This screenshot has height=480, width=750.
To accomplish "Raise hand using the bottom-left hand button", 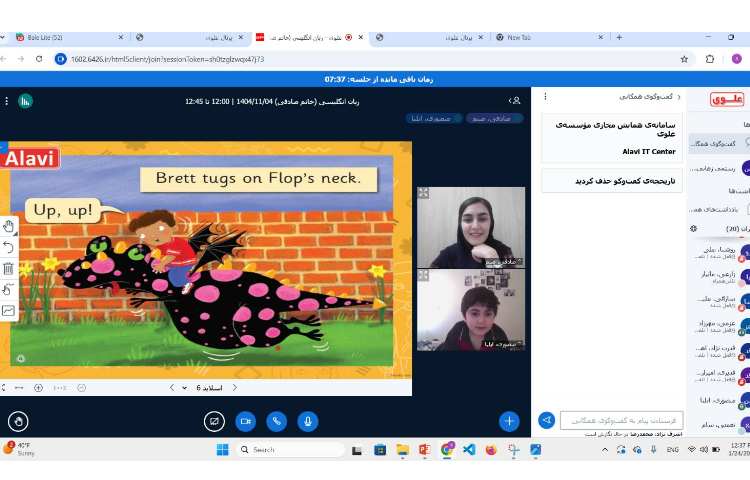I will pos(18,421).
